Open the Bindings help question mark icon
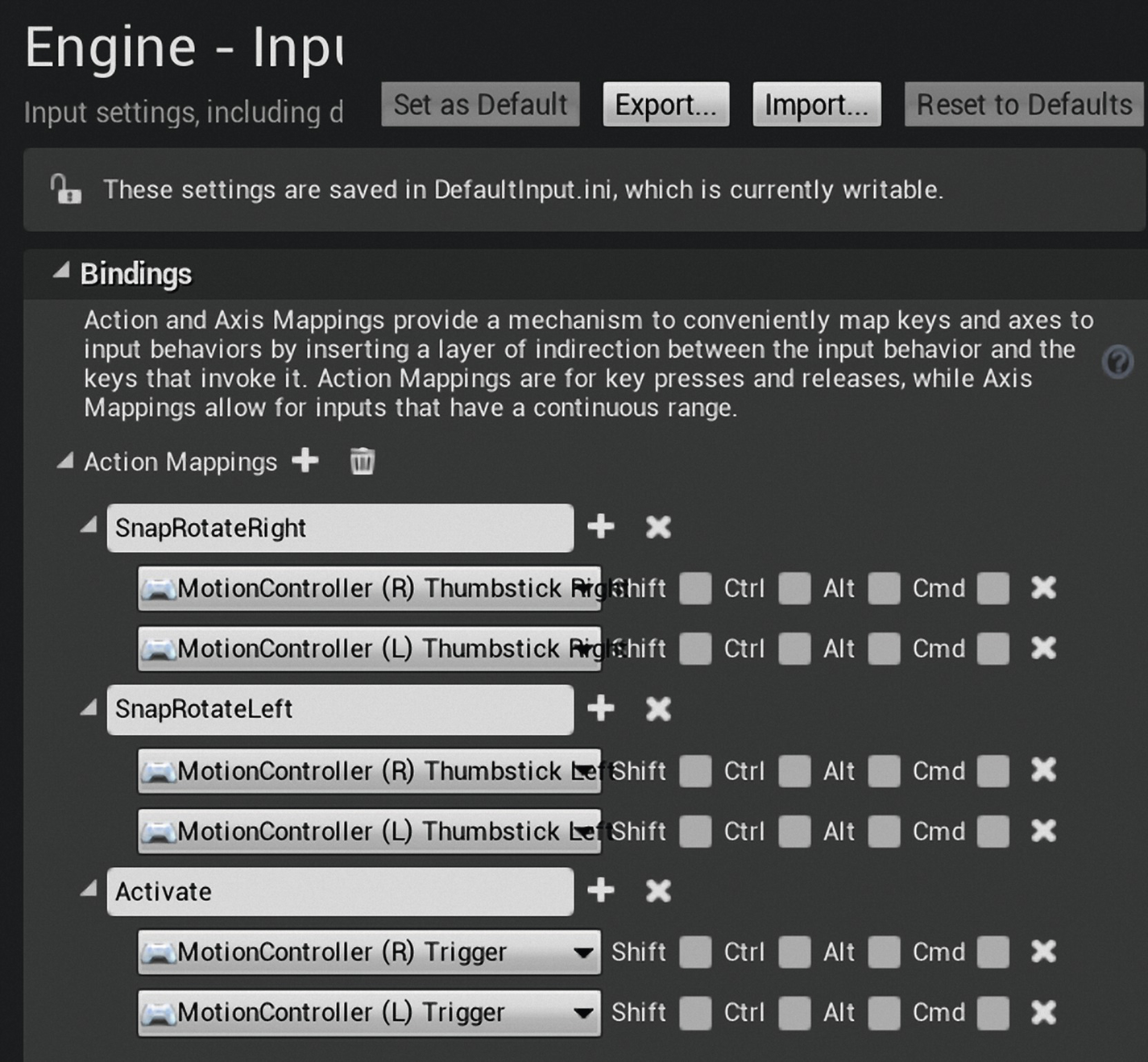 (1117, 362)
